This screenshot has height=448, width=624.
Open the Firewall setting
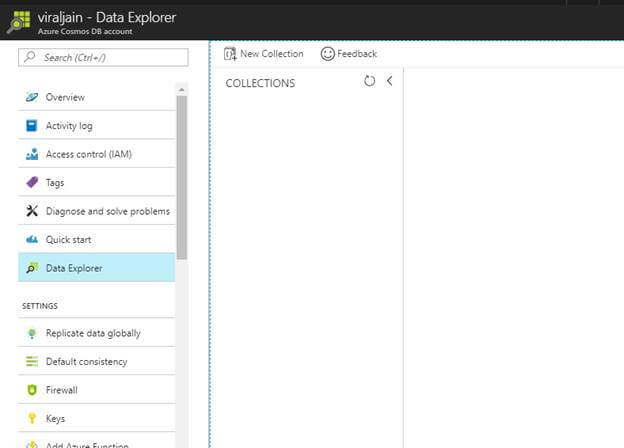(x=96, y=390)
